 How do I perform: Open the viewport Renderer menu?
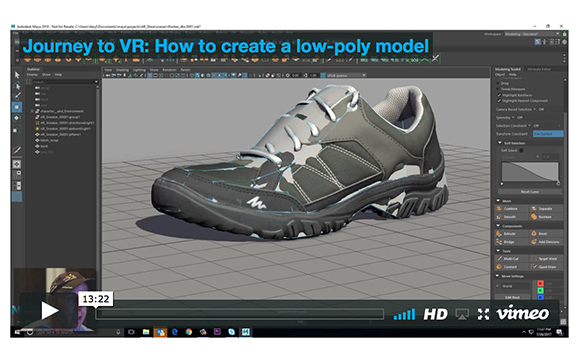click(x=169, y=70)
